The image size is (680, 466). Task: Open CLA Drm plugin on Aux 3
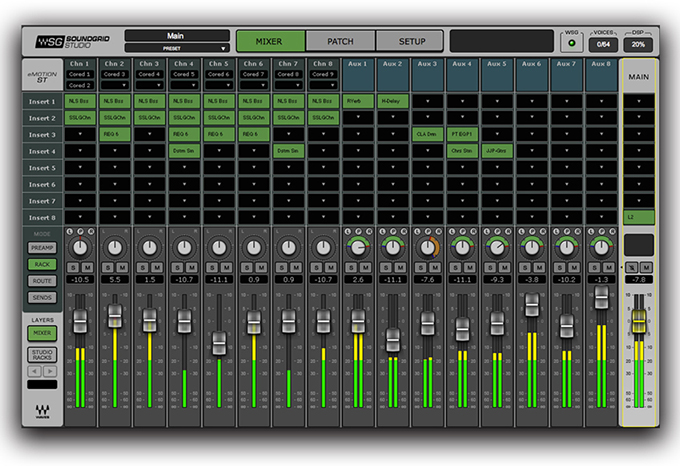[428, 134]
